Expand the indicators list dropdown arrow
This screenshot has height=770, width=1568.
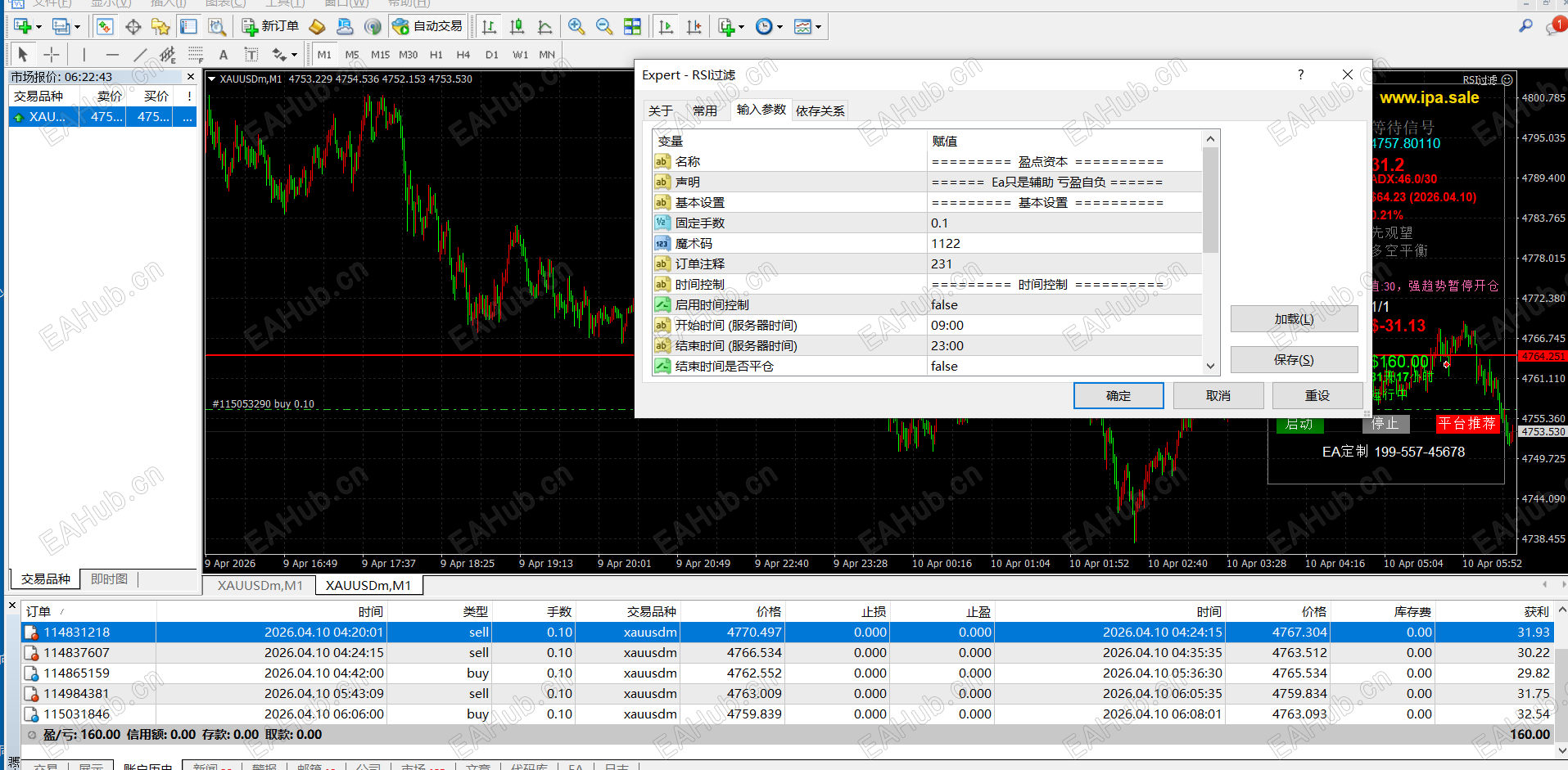(x=741, y=27)
